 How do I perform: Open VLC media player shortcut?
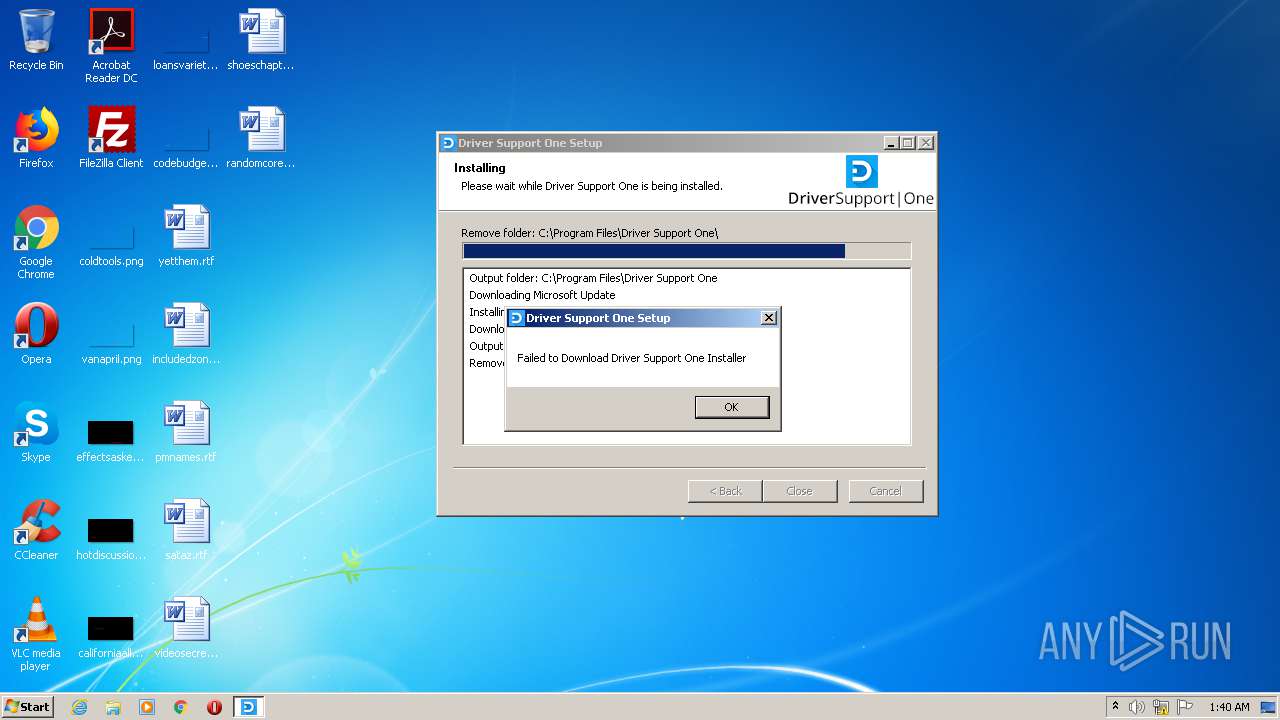coord(36,634)
